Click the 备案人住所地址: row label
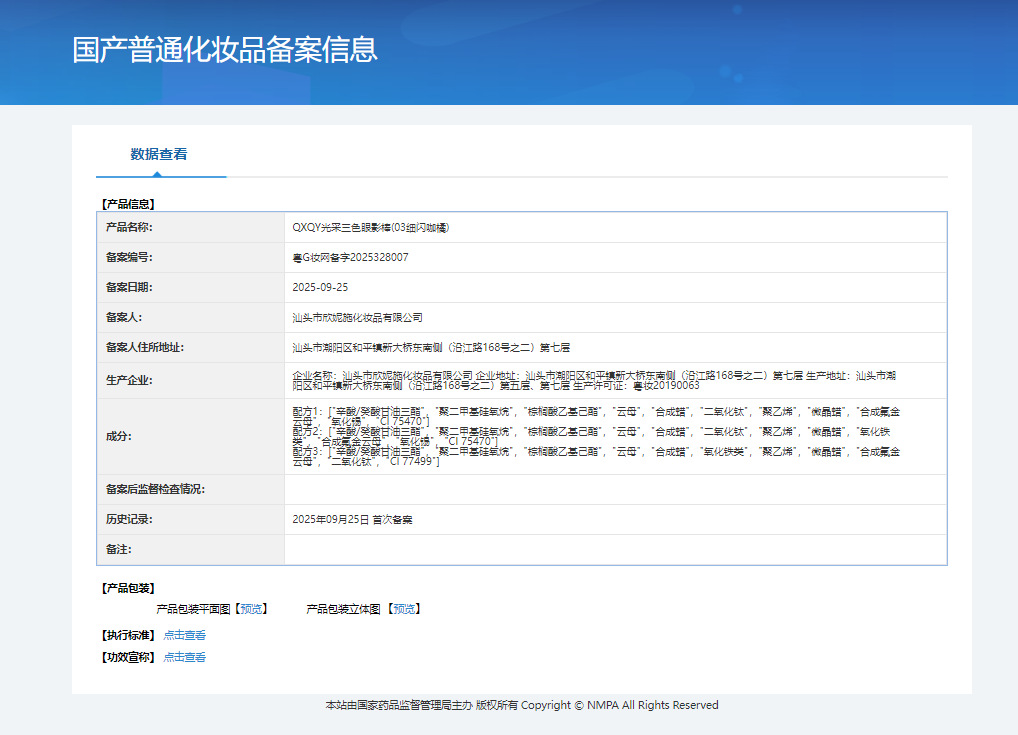1018x735 pixels. coord(145,347)
